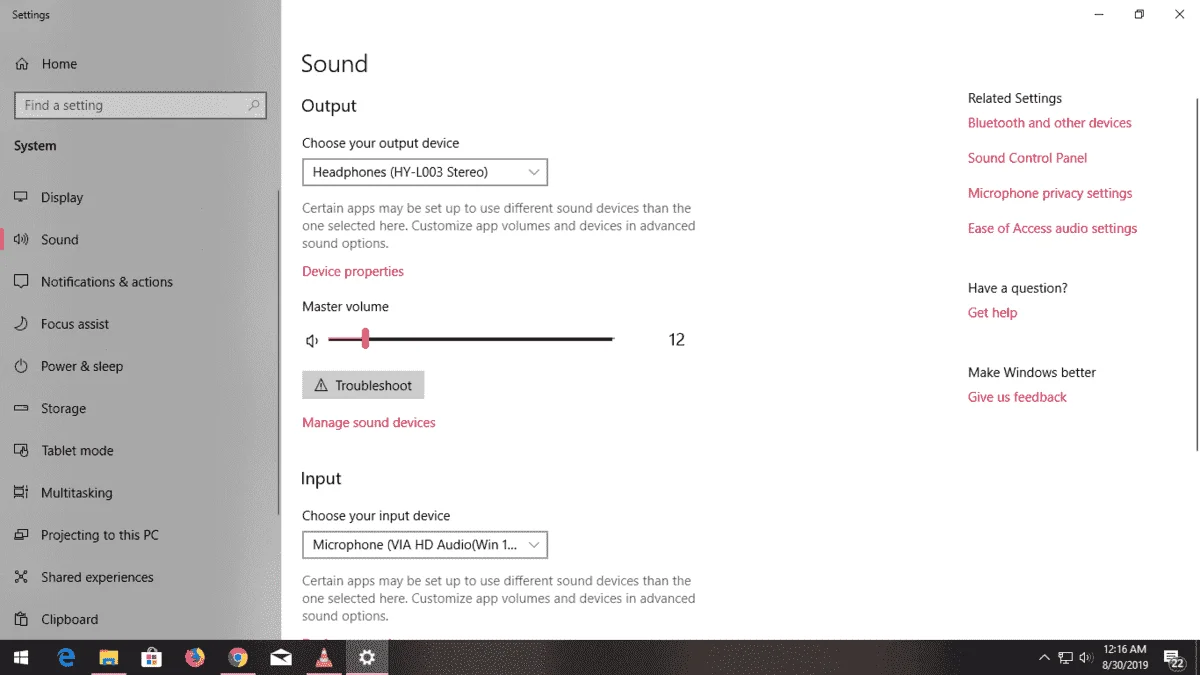
Task: Click the main page vertical scrollbar
Action: pos(1196,275)
